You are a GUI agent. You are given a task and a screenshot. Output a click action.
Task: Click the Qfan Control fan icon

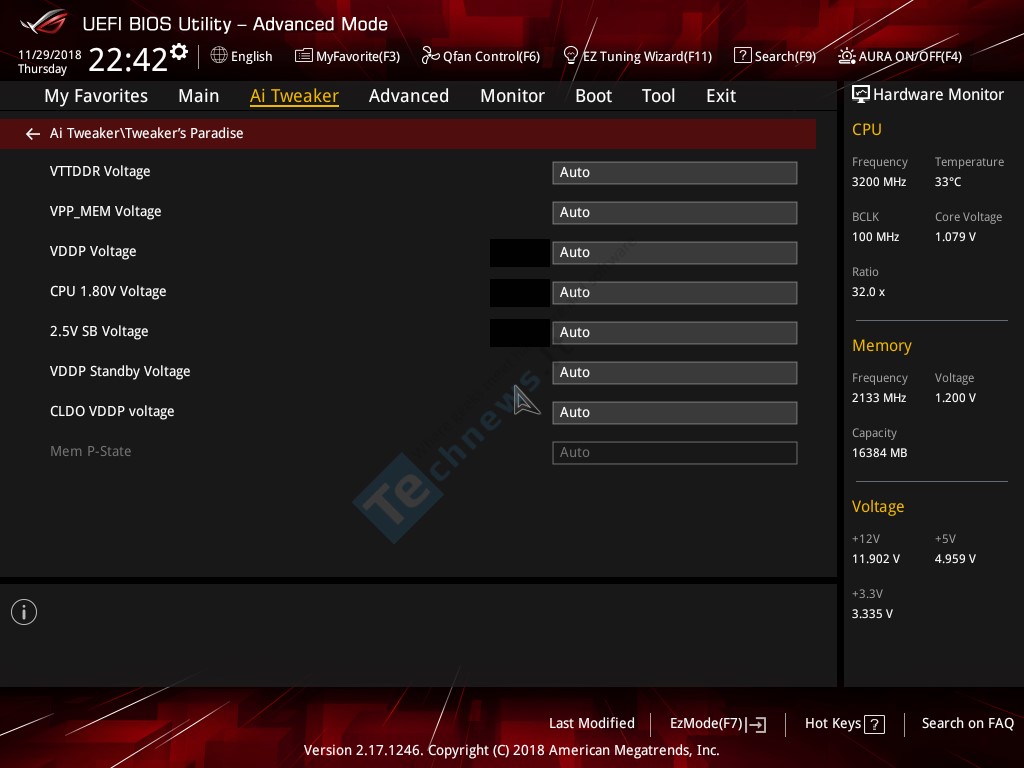[x=430, y=56]
